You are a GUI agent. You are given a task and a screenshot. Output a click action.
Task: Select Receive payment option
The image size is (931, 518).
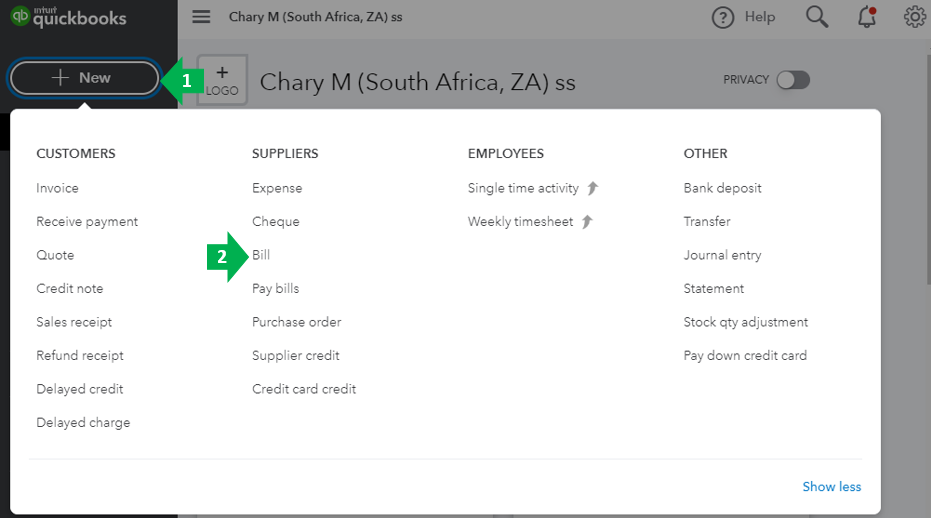pyautogui.click(x=87, y=222)
